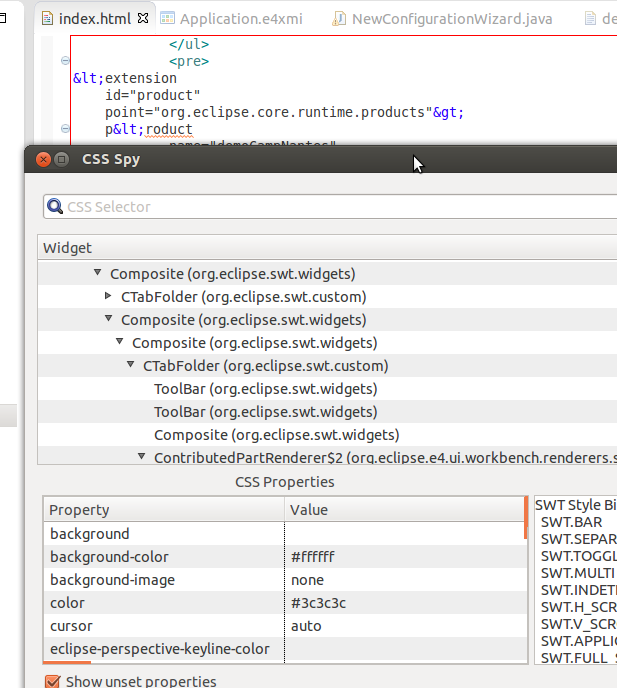Select the eclipse-perspective-keyline-color row

[x=284, y=649]
